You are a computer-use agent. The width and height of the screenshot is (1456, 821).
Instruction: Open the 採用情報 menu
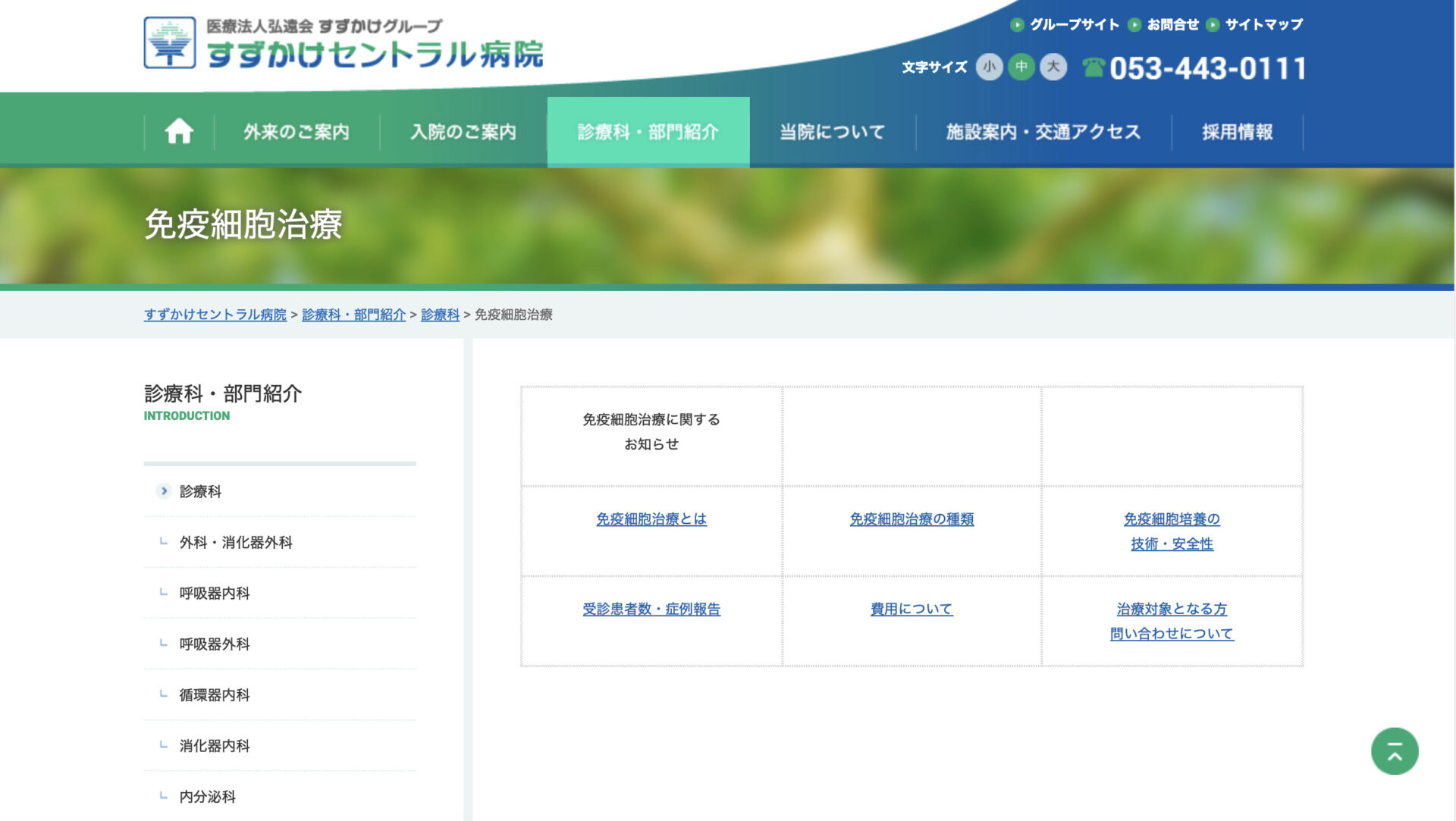(x=1238, y=132)
